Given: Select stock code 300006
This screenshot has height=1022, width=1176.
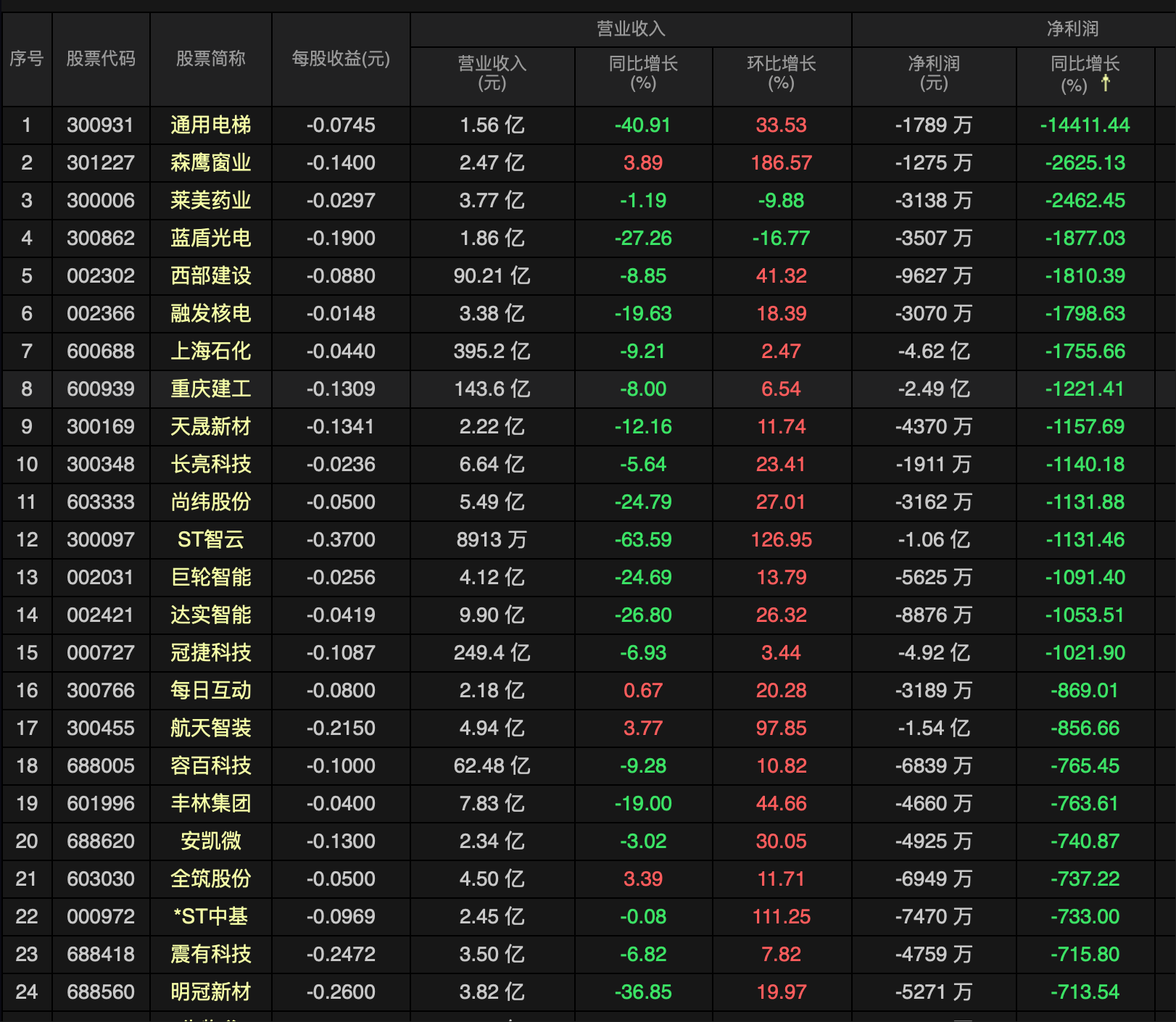Looking at the screenshot, I should pos(101,201).
